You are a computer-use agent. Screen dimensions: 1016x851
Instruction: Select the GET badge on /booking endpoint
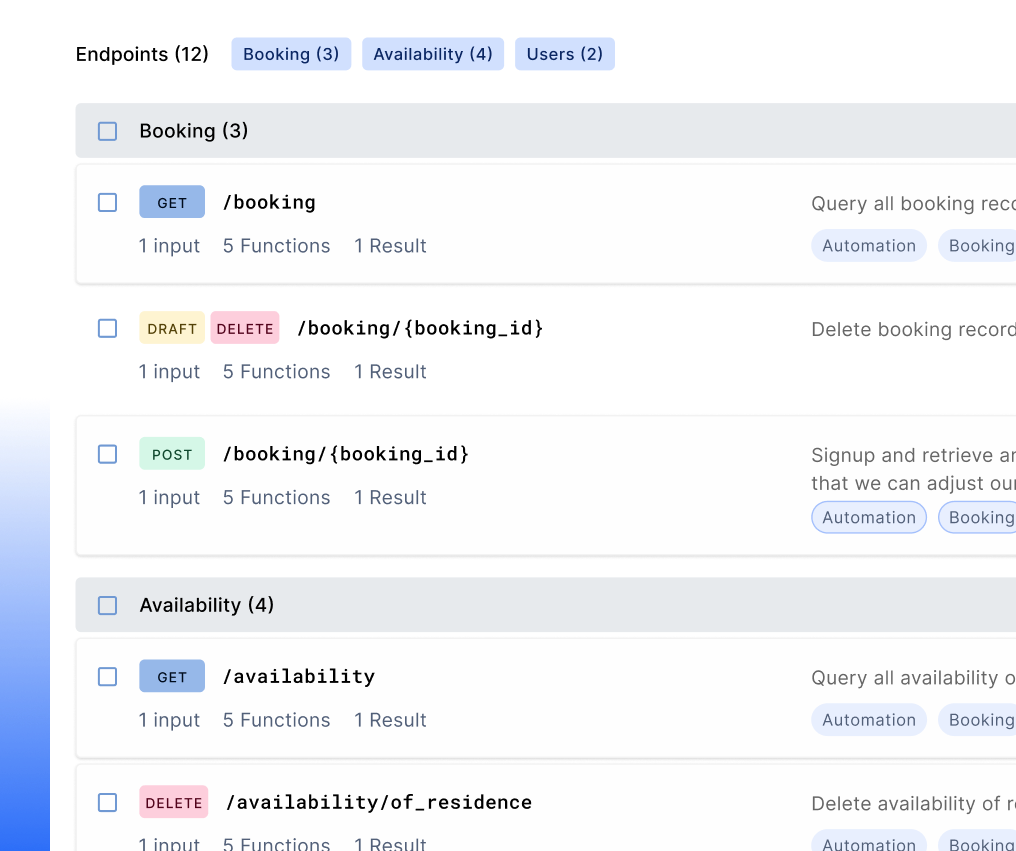[171, 202]
